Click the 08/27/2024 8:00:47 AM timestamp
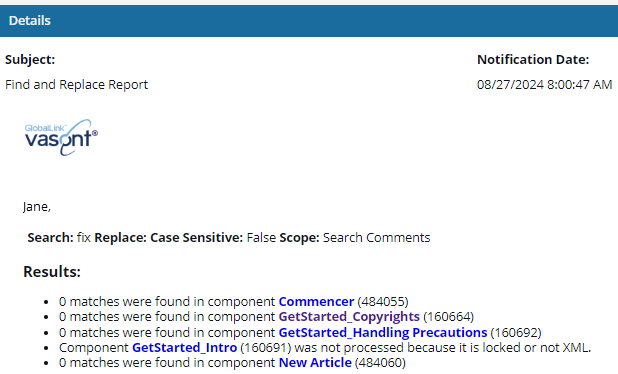This screenshot has height=374, width=618. [544, 85]
